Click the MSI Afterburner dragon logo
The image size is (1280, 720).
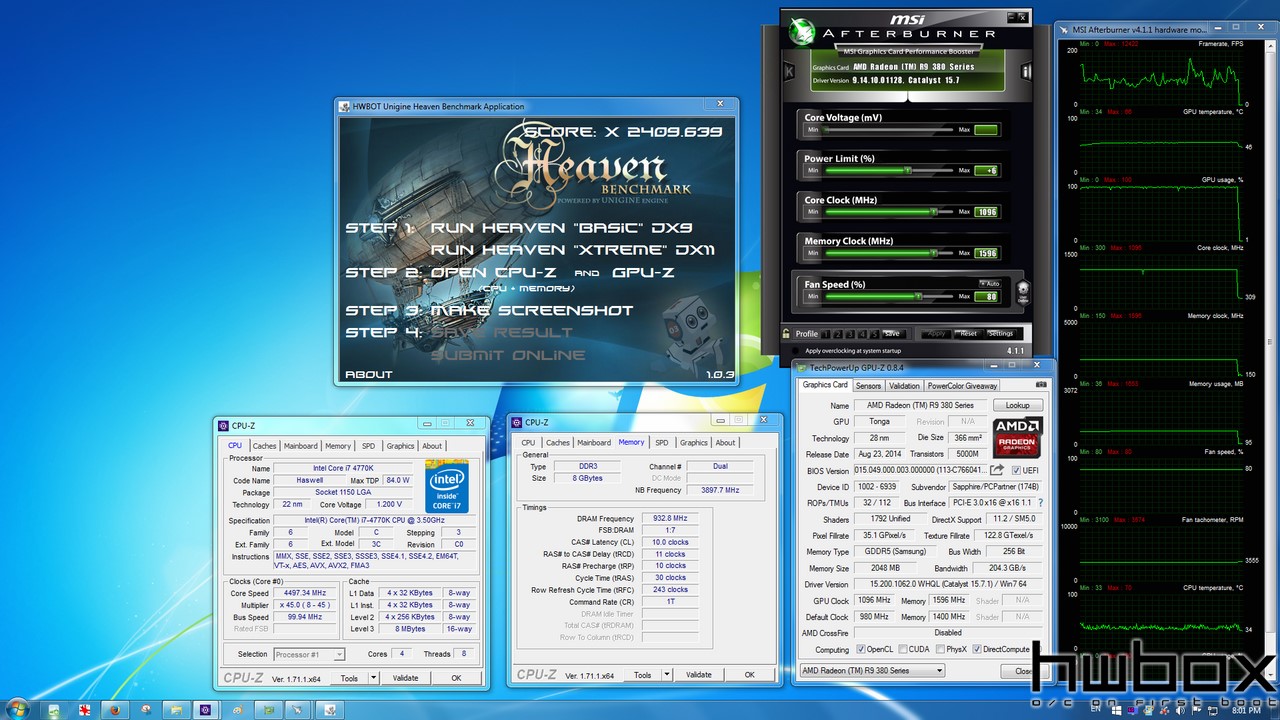click(x=803, y=31)
